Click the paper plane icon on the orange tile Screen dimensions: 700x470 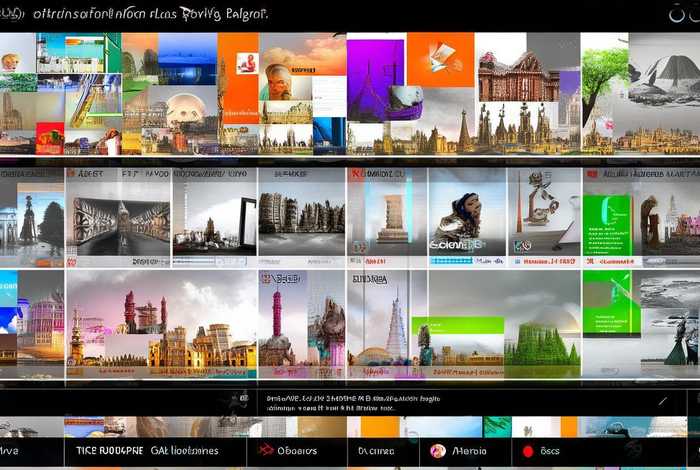point(440,59)
